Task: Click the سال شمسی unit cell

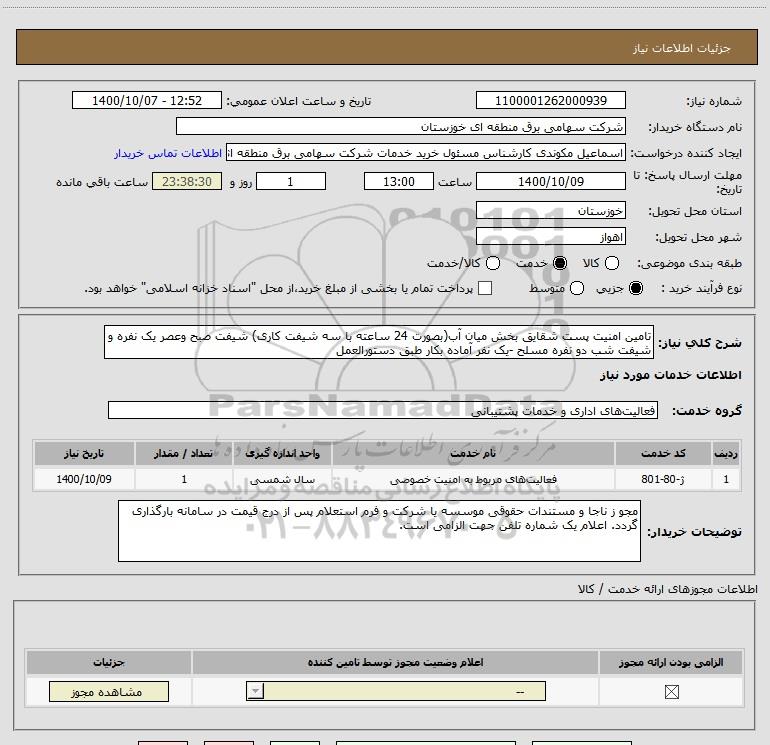Action: tap(282, 479)
